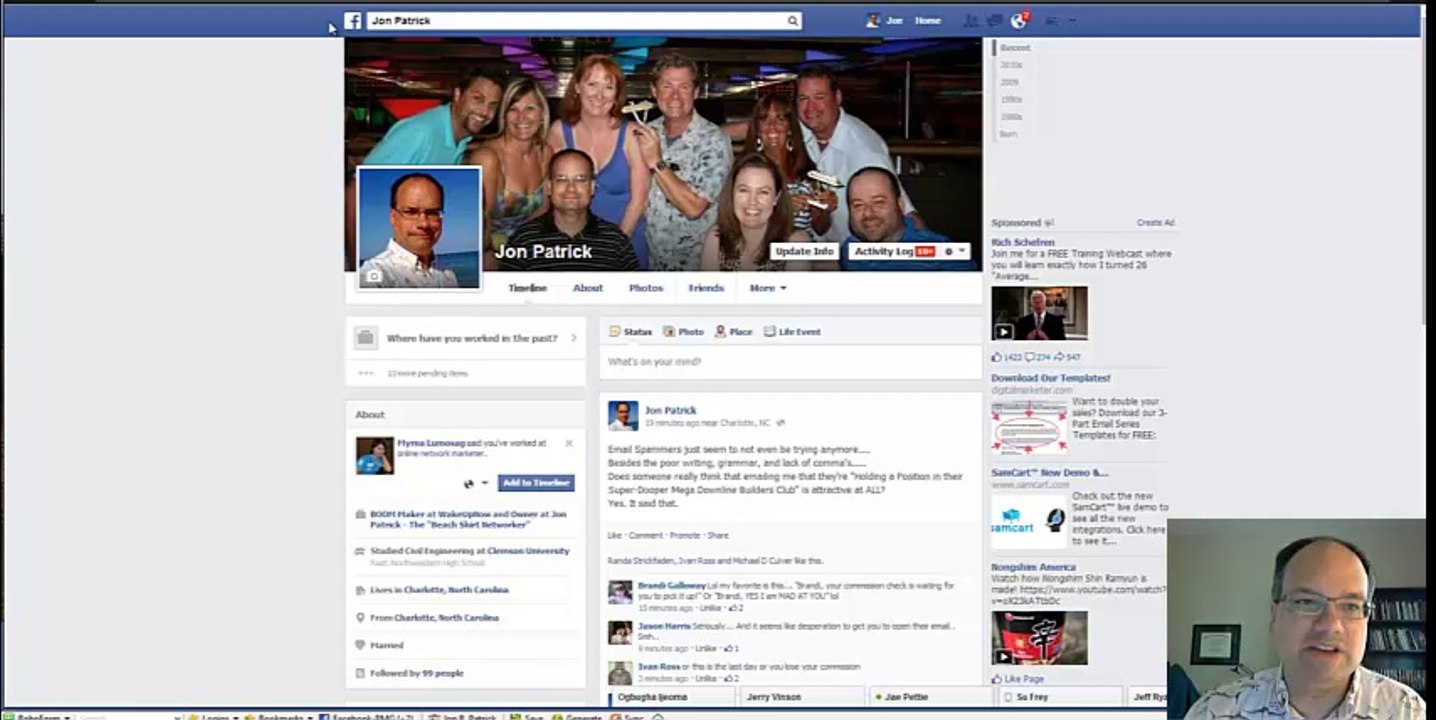The width and height of the screenshot is (1436, 720).
Task: Show the more pending items link
Action: pos(427,374)
